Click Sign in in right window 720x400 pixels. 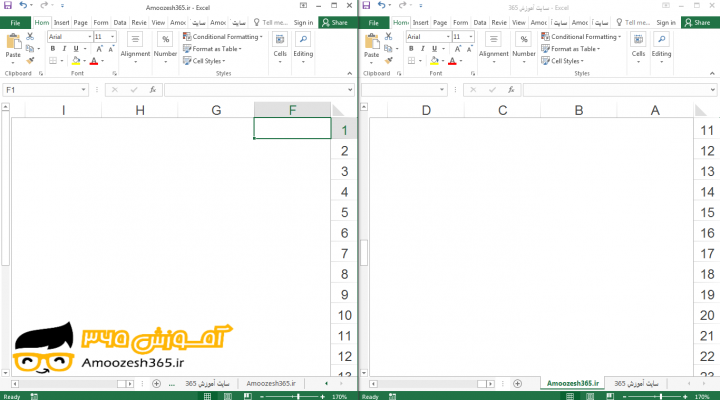(666, 23)
